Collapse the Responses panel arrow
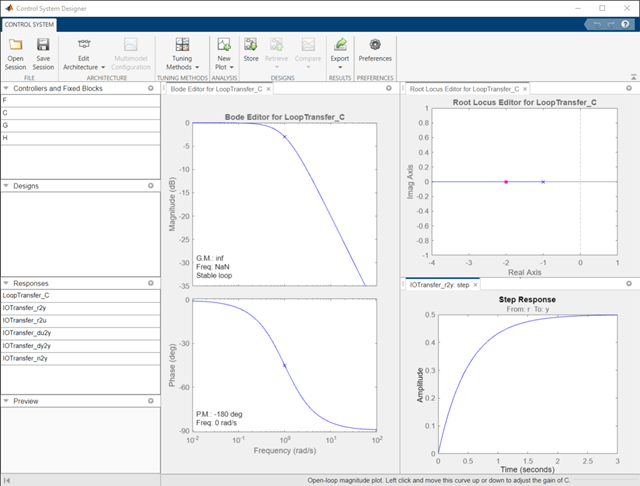 [x=5, y=284]
